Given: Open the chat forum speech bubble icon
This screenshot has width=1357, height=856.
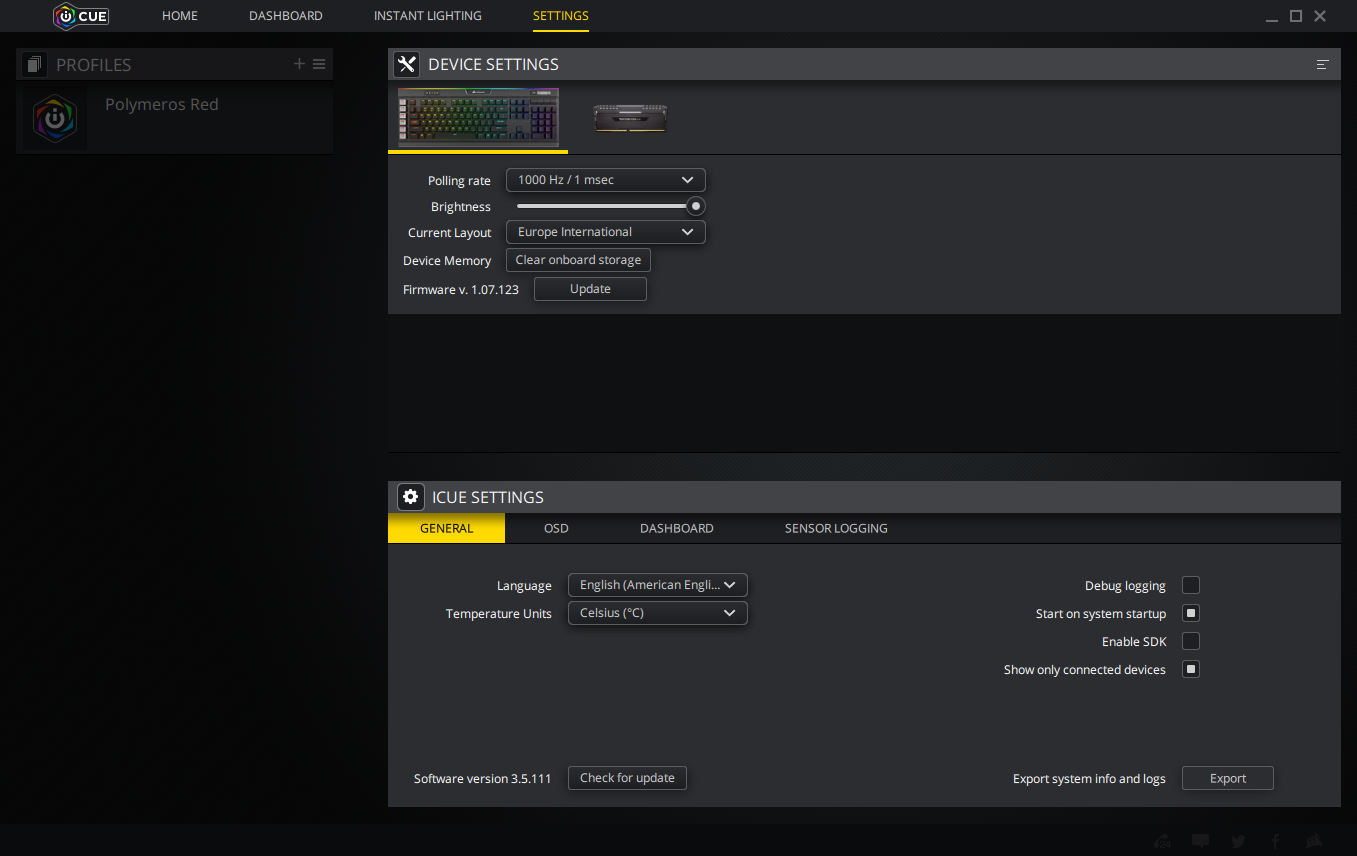Looking at the screenshot, I should click(x=1201, y=841).
